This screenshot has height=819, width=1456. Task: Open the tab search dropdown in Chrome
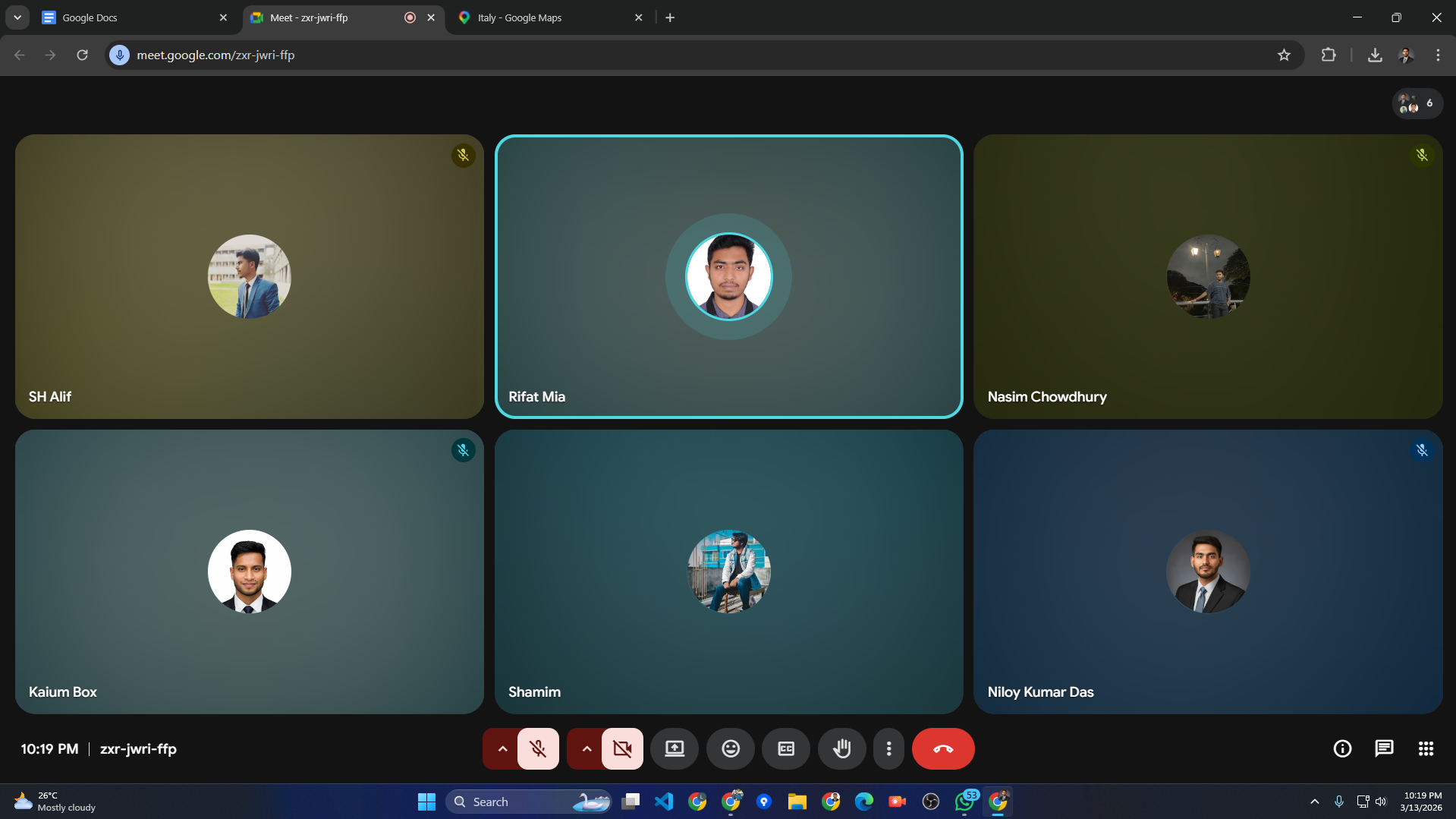click(17, 17)
